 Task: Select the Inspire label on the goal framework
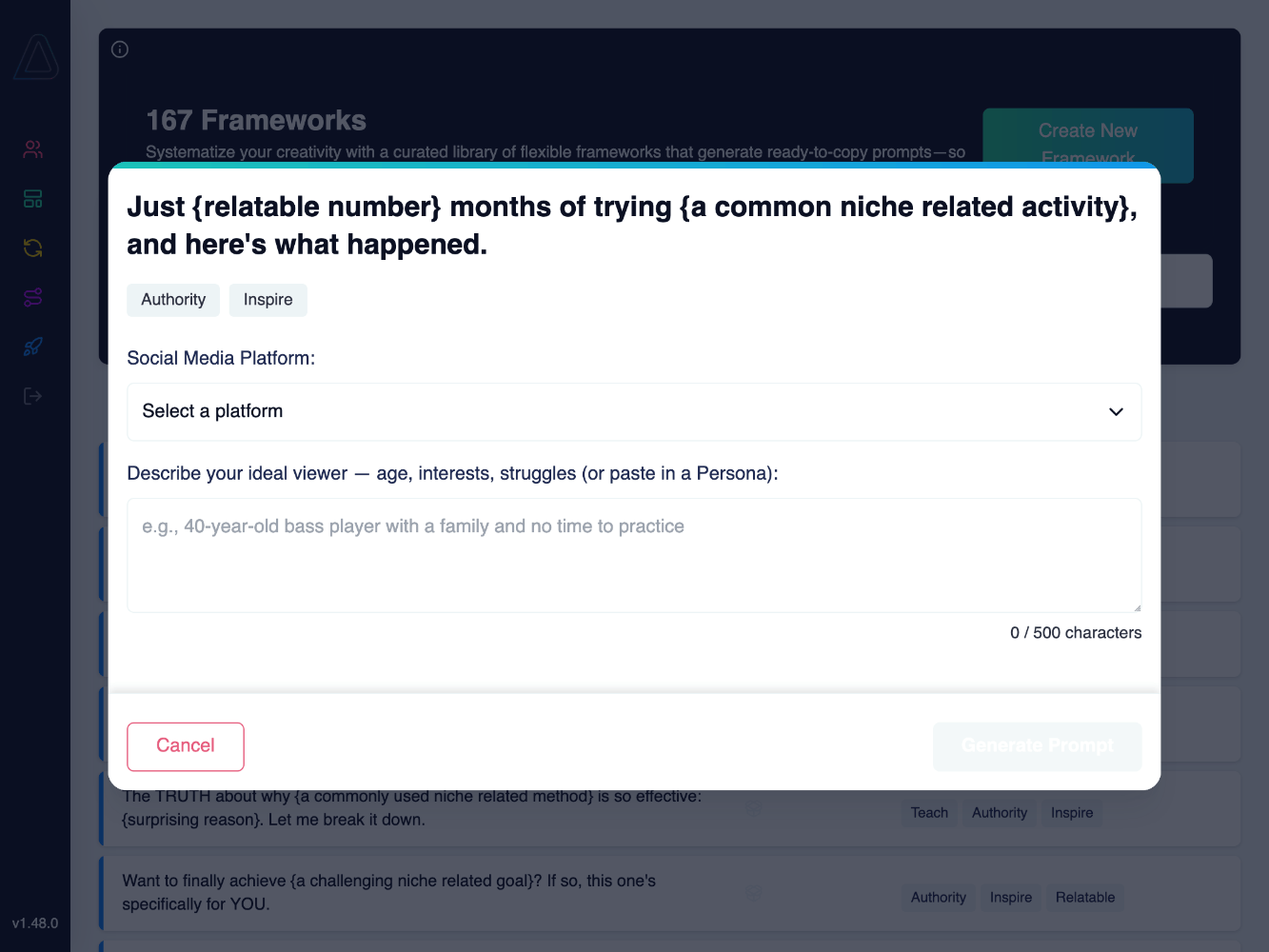point(1010,897)
